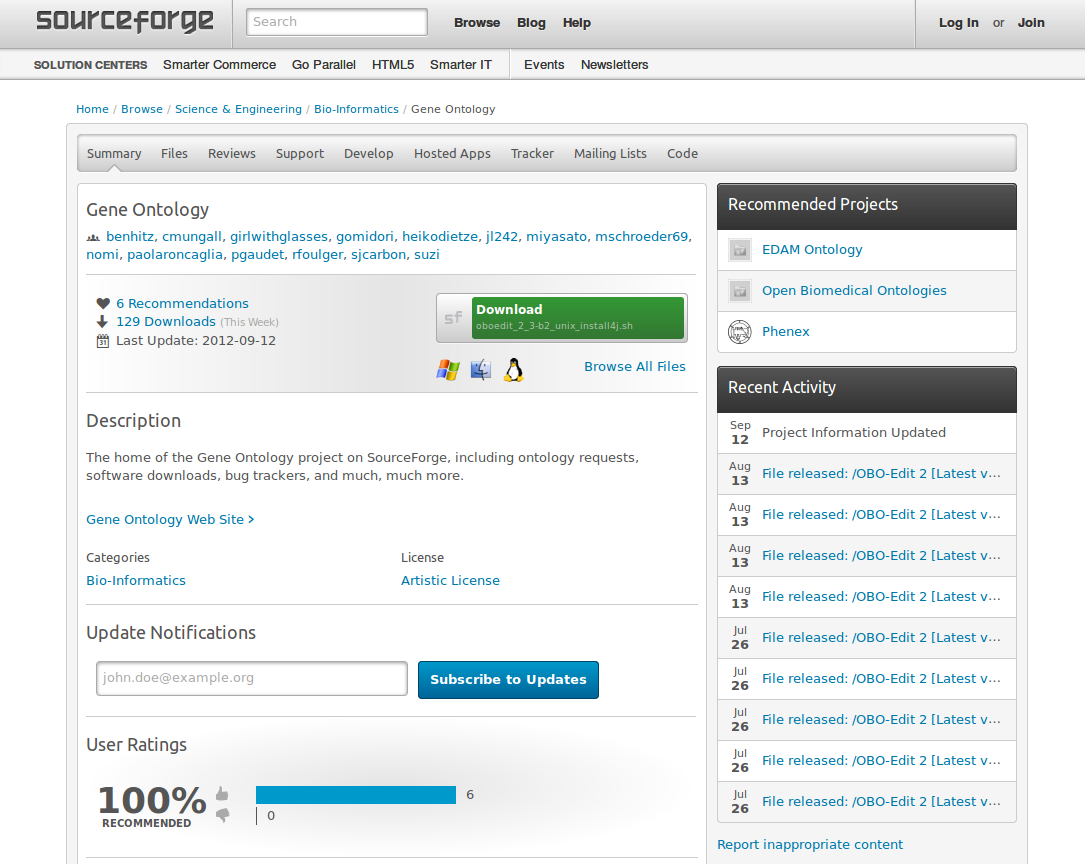Switch to the Reviews tab

[232, 154]
